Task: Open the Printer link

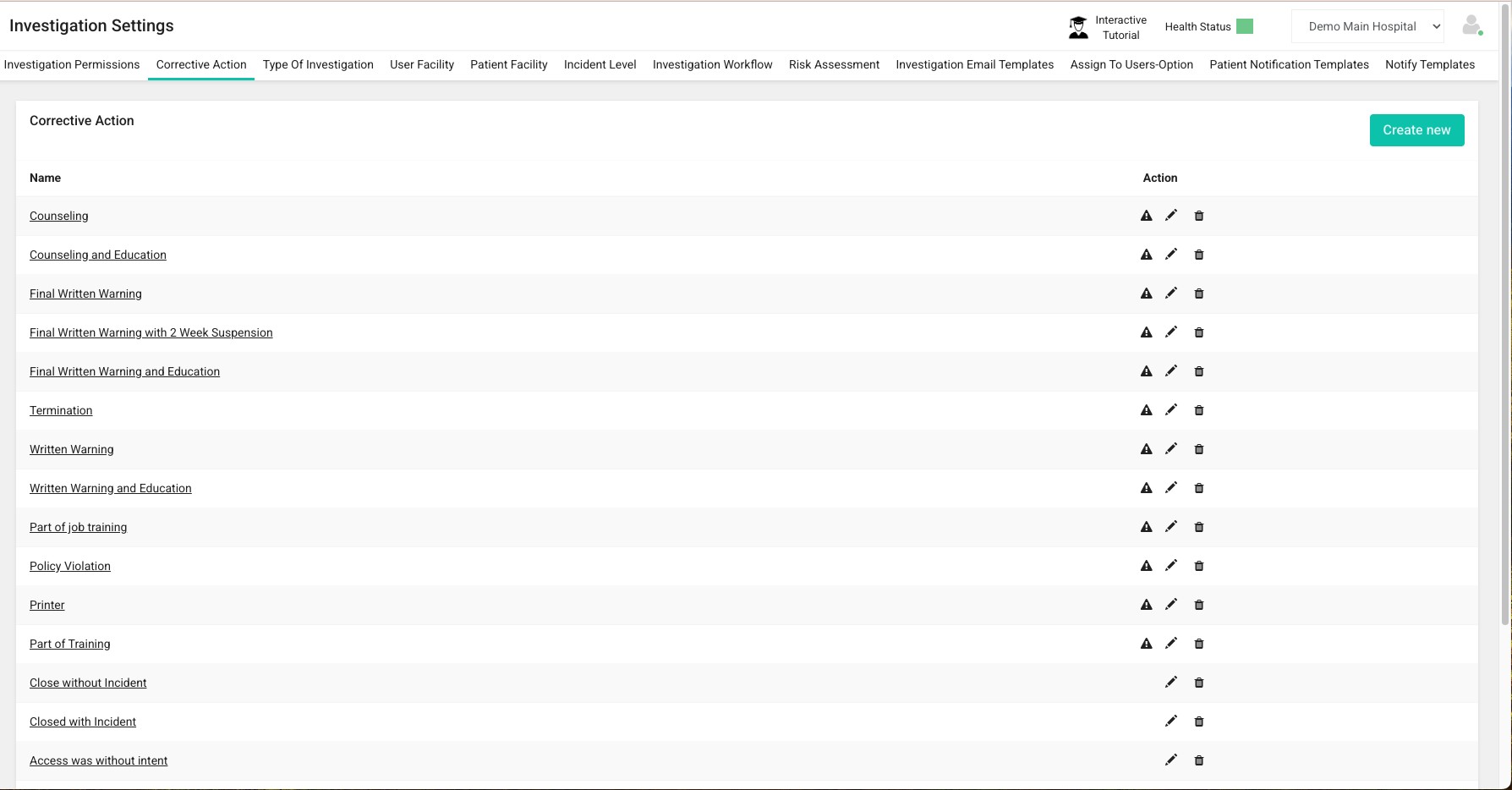Action: [x=47, y=605]
